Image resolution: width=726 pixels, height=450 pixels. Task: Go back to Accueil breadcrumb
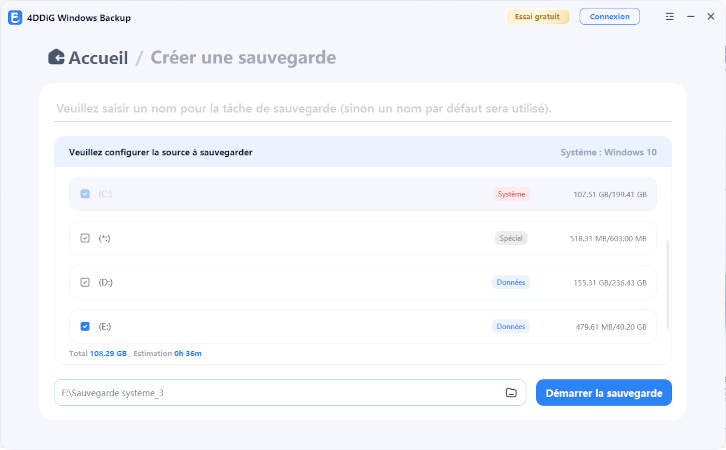point(98,57)
